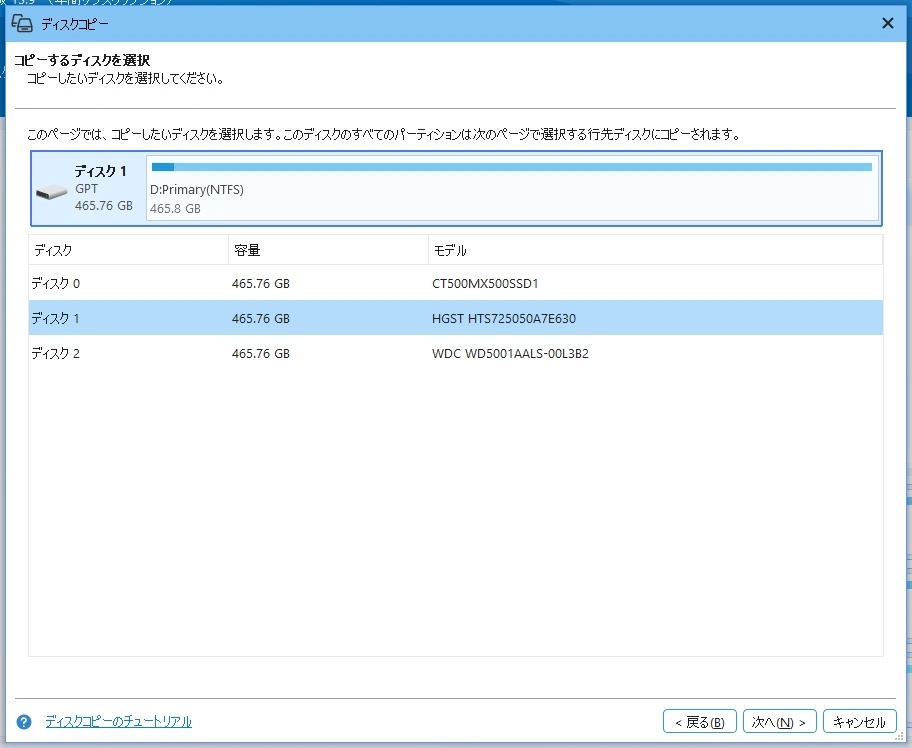Click the CT500MX500SSD1 model cell
Image resolution: width=912 pixels, height=748 pixels.
pos(485,283)
